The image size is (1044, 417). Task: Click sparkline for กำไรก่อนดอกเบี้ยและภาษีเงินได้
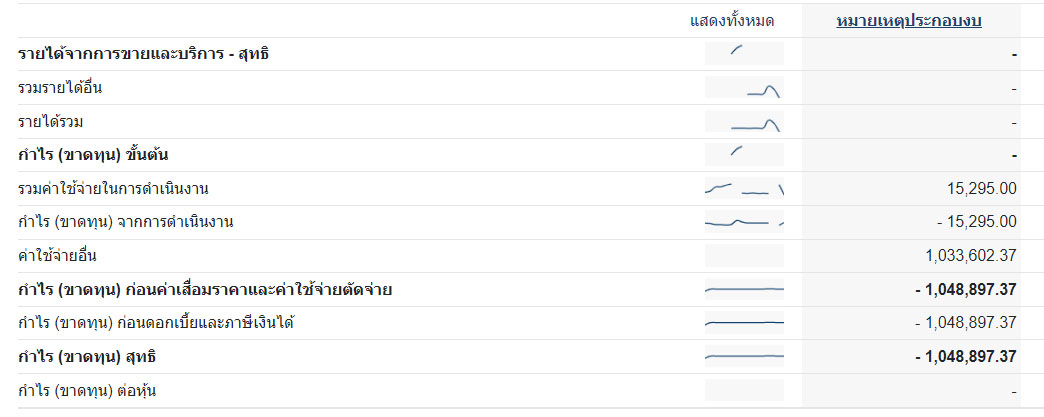(x=744, y=323)
